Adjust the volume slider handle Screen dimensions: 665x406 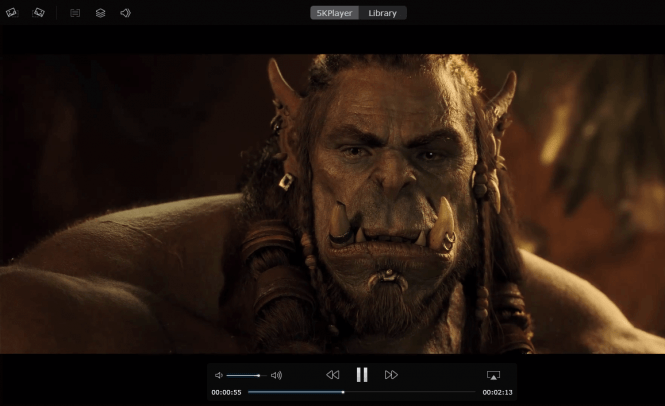pyautogui.click(x=258, y=375)
